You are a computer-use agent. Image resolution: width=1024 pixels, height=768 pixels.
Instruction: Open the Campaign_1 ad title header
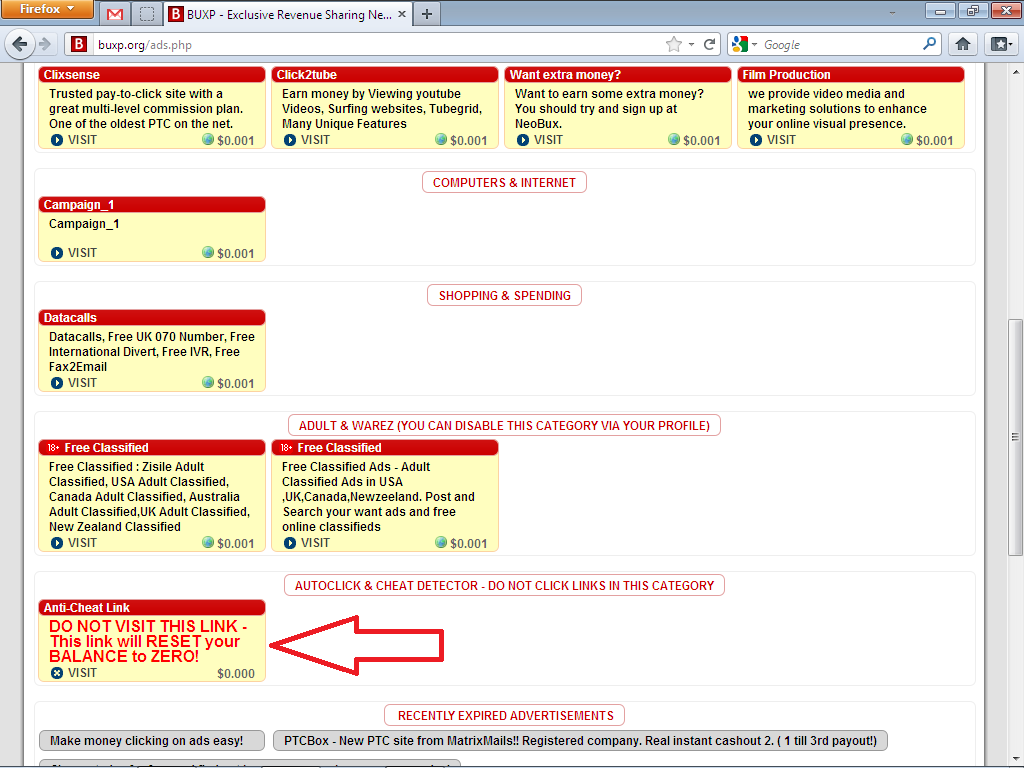152,204
